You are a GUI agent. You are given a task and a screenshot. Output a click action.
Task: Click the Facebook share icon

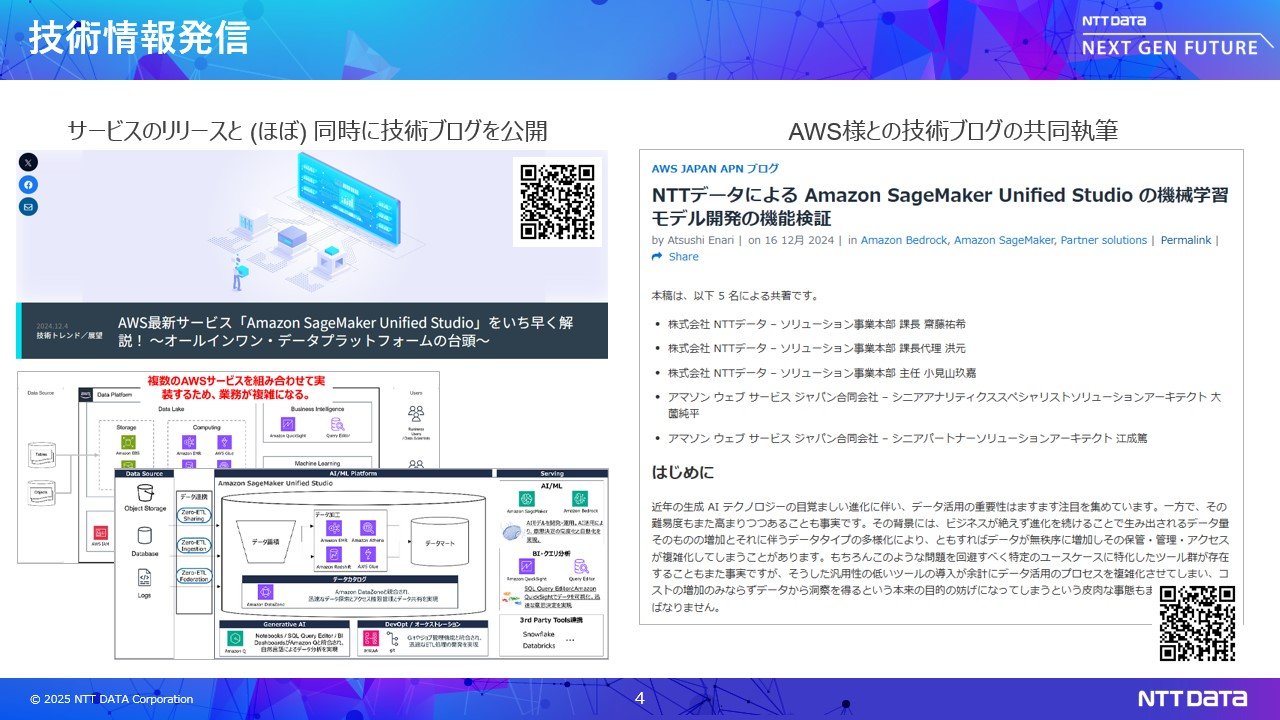(28, 185)
